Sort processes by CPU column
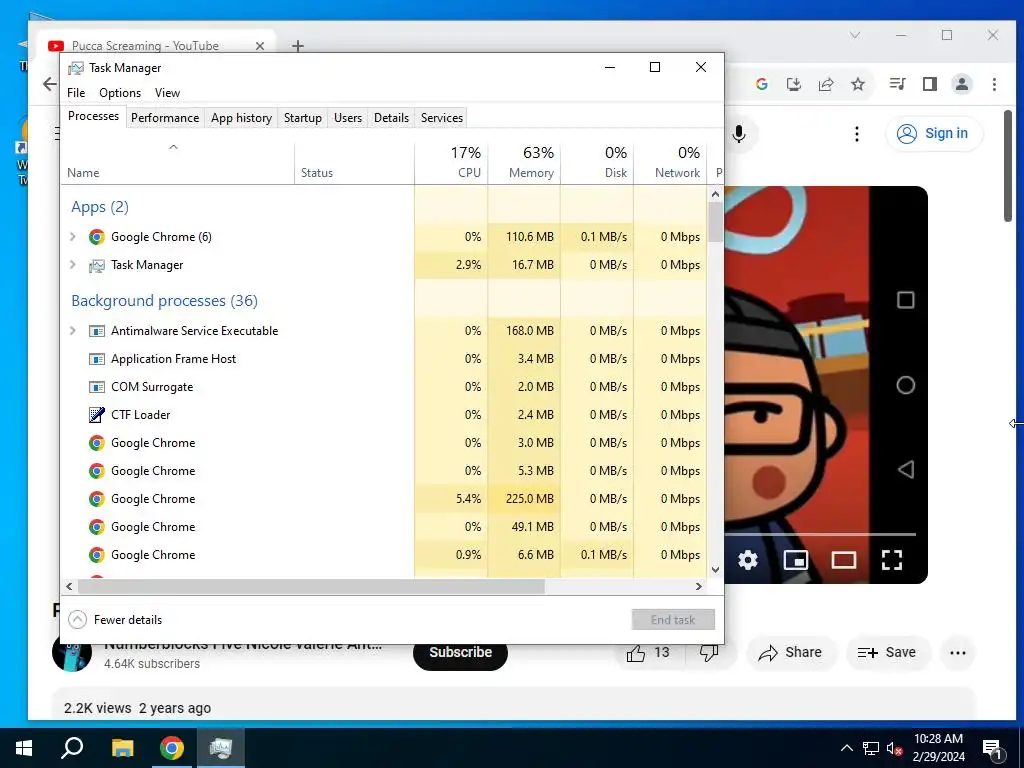The image size is (1024, 768). [x=451, y=162]
